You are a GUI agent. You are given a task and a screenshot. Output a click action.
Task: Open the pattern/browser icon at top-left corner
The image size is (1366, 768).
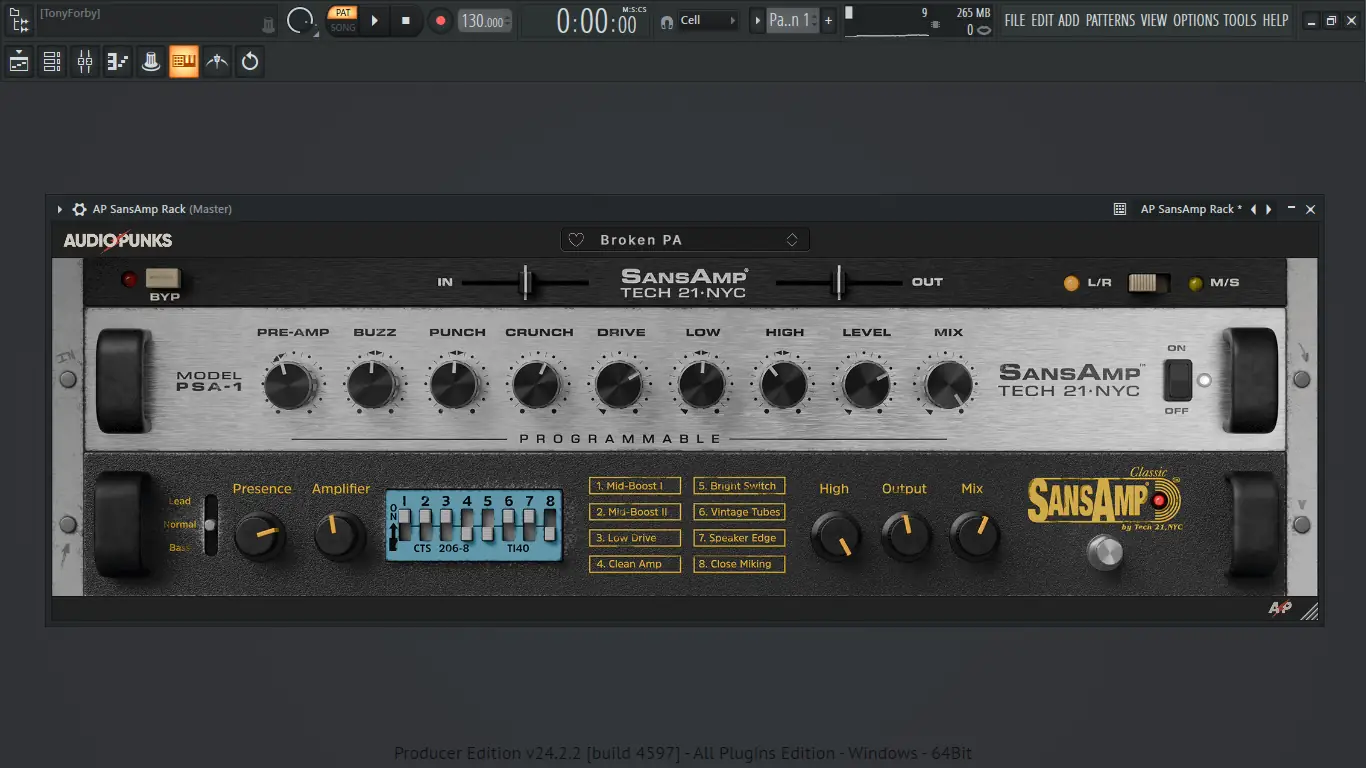tap(19, 20)
